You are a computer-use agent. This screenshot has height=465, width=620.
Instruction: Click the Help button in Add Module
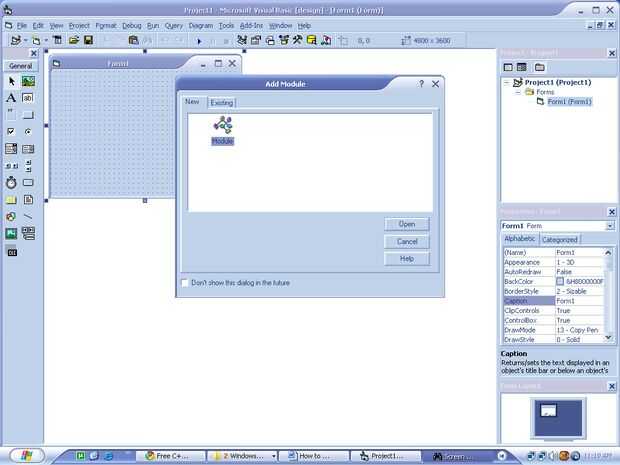tap(406, 259)
